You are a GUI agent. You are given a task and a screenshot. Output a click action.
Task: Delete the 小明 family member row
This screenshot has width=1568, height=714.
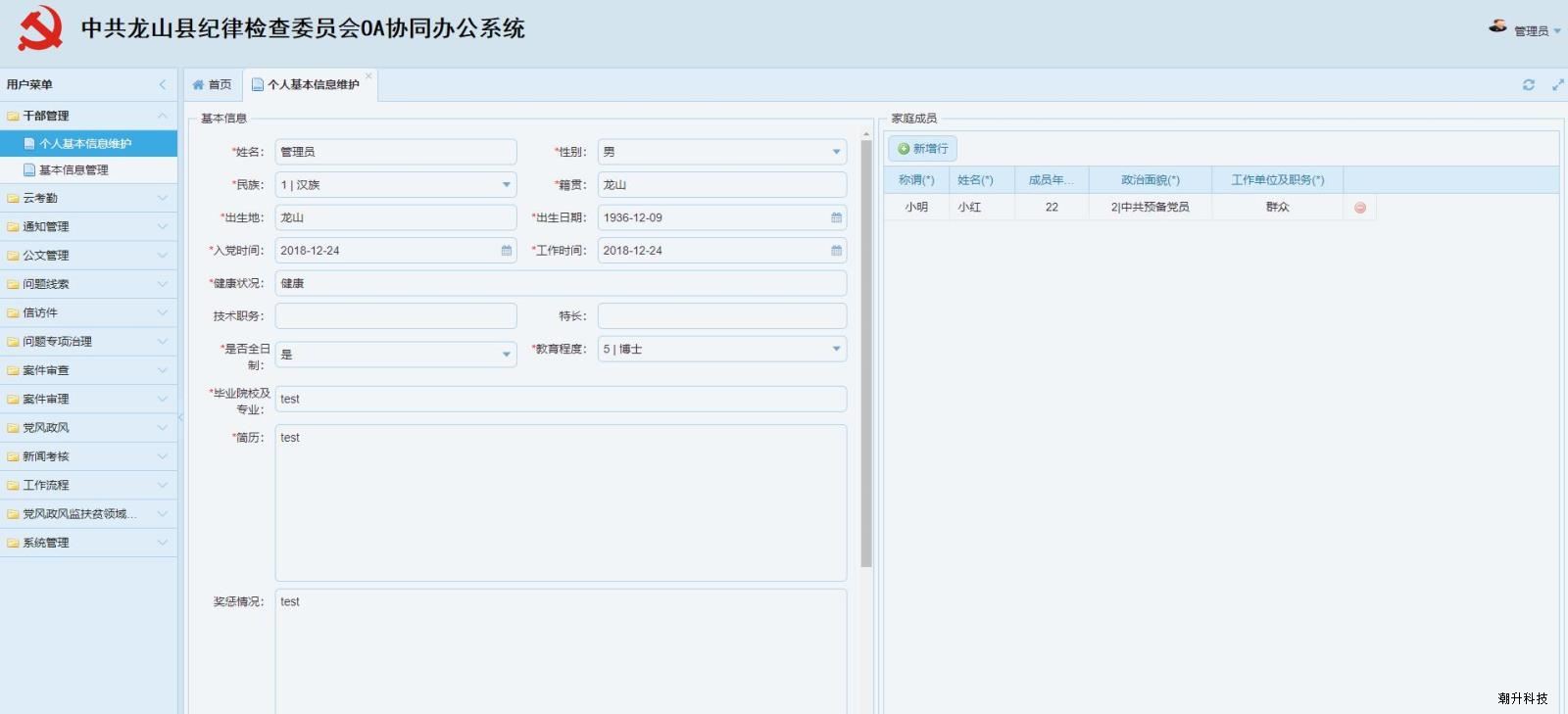(1359, 208)
